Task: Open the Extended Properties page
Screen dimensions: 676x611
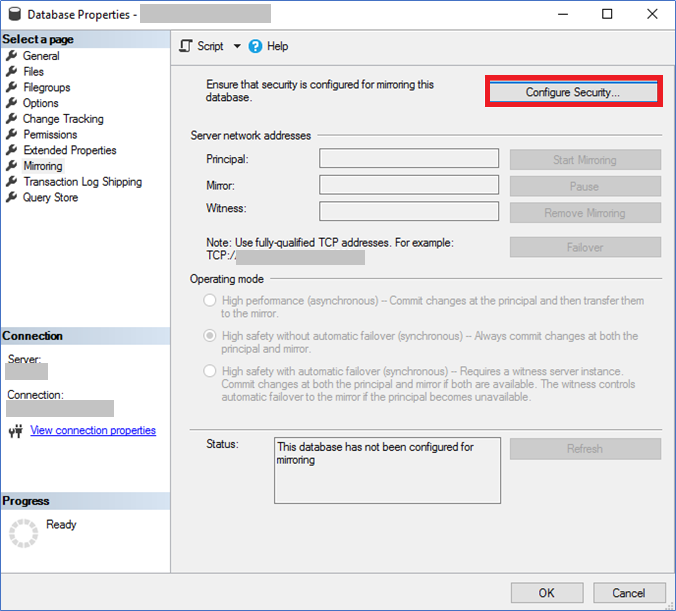Action: pyautogui.click(x=70, y=150)
